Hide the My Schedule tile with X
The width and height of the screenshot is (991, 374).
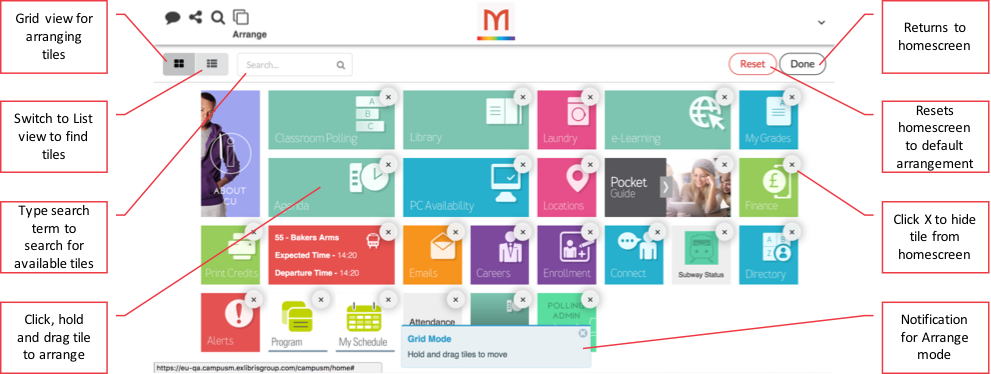[x=388, y=299]
